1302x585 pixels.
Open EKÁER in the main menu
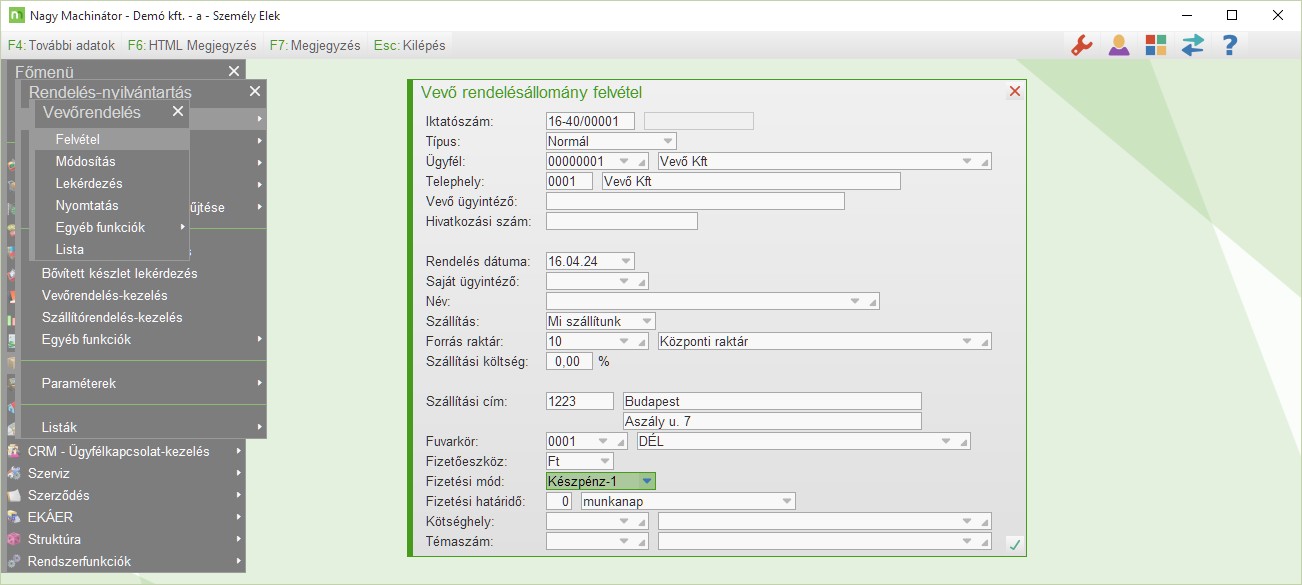pos(50,517)
